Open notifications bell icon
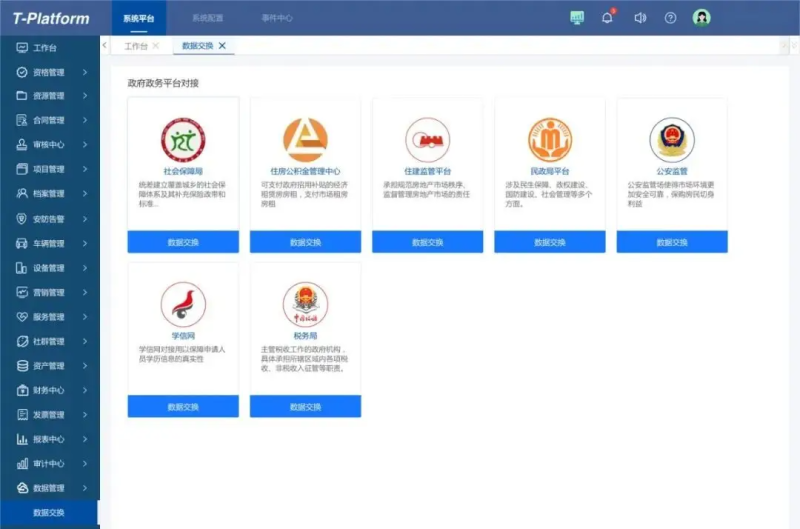Viewport: 800px width, 529px height. 607,18
